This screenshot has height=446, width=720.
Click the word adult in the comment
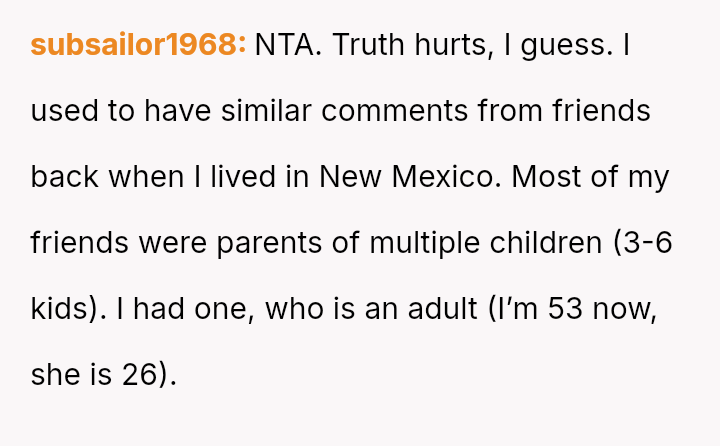[441, 310]
